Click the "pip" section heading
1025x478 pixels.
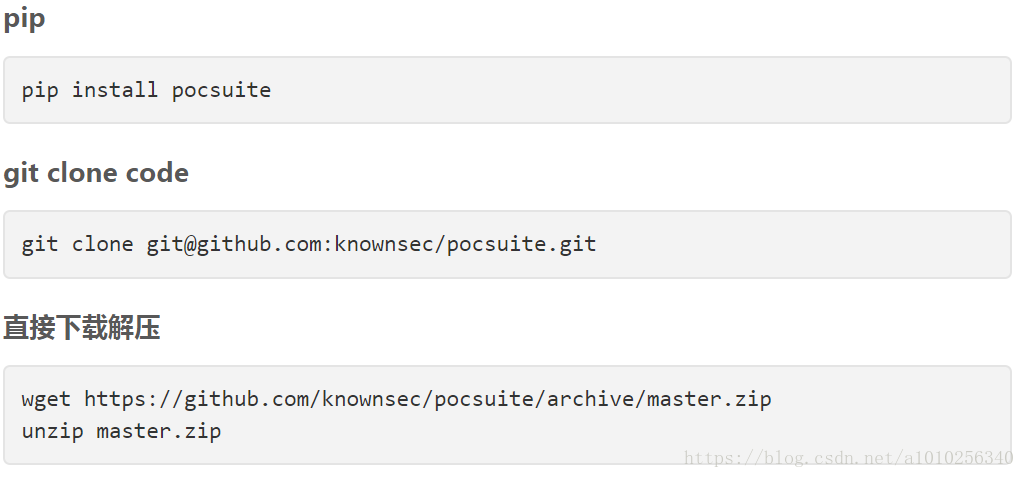pyautogui.click(x=24, y=20)
